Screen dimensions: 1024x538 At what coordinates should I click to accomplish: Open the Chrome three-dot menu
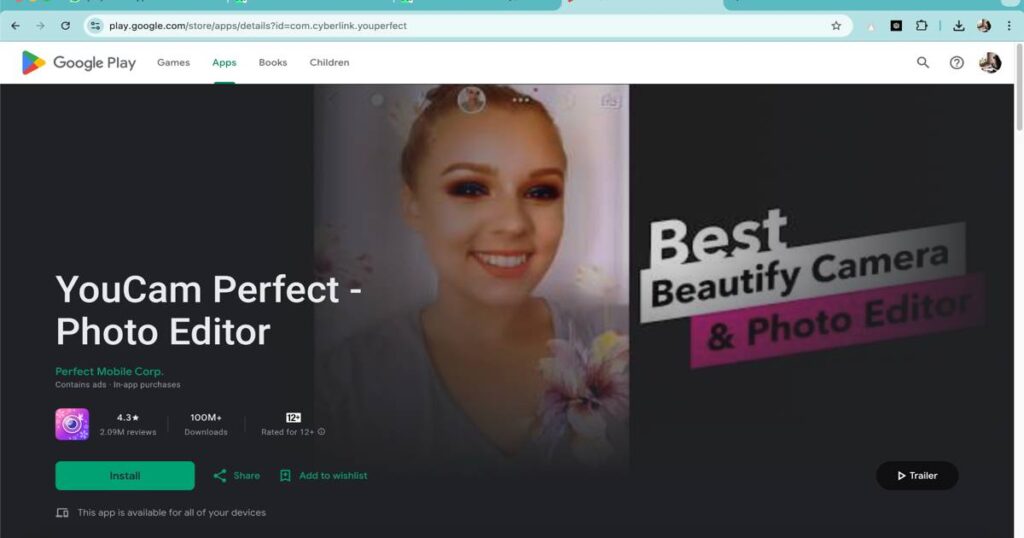pos(1009,25)
